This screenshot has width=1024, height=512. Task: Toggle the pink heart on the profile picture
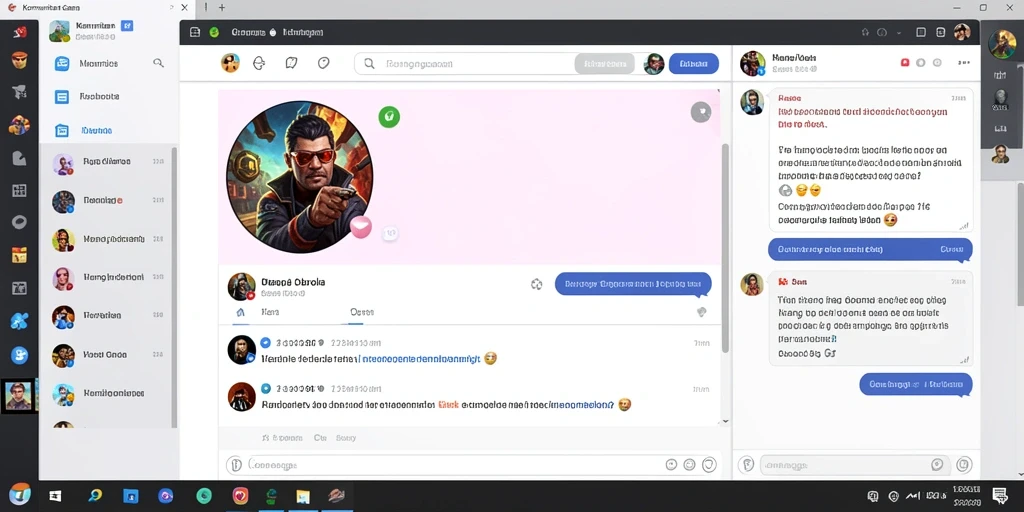pyautogui.click(x=360, y=227)
